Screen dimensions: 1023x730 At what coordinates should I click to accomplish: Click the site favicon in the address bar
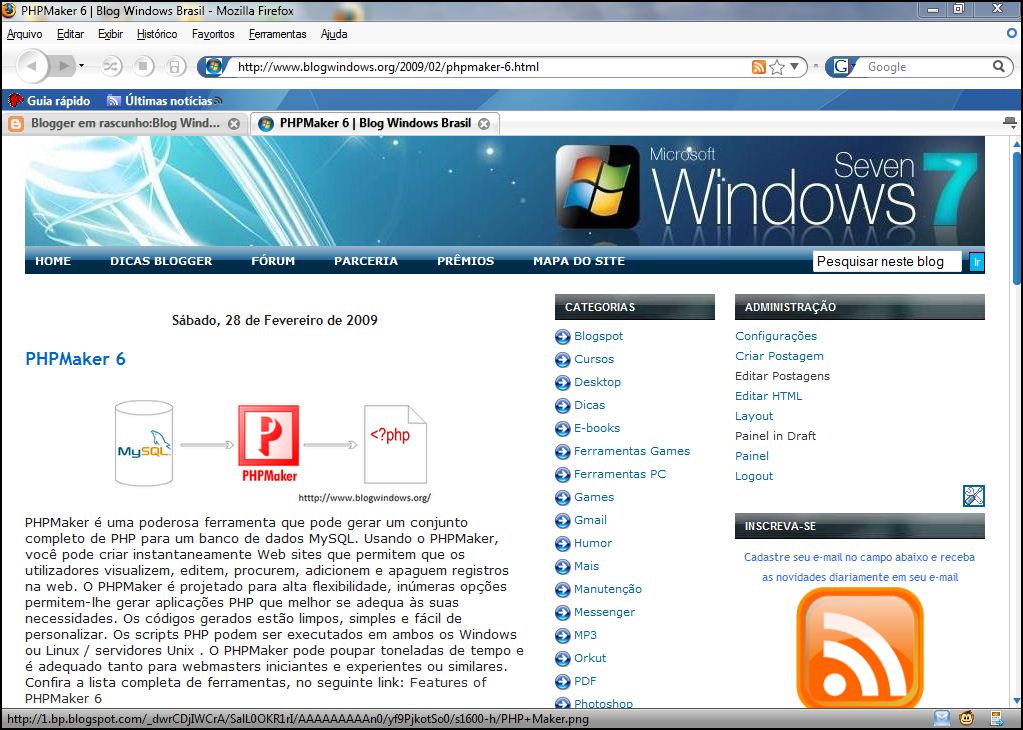213,67
